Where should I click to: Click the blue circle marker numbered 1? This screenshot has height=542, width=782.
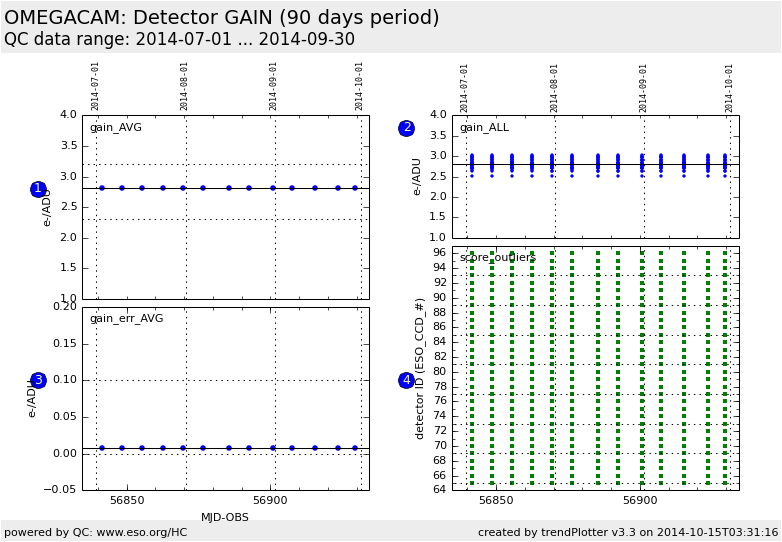point(38,189)
